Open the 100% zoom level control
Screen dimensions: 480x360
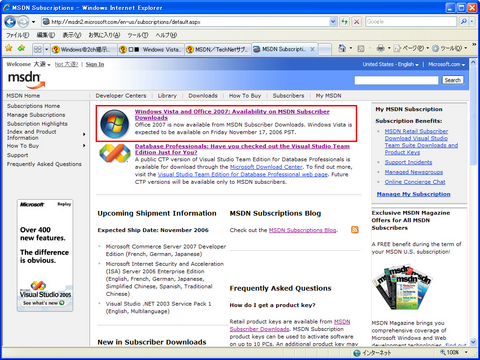(455, 352)
